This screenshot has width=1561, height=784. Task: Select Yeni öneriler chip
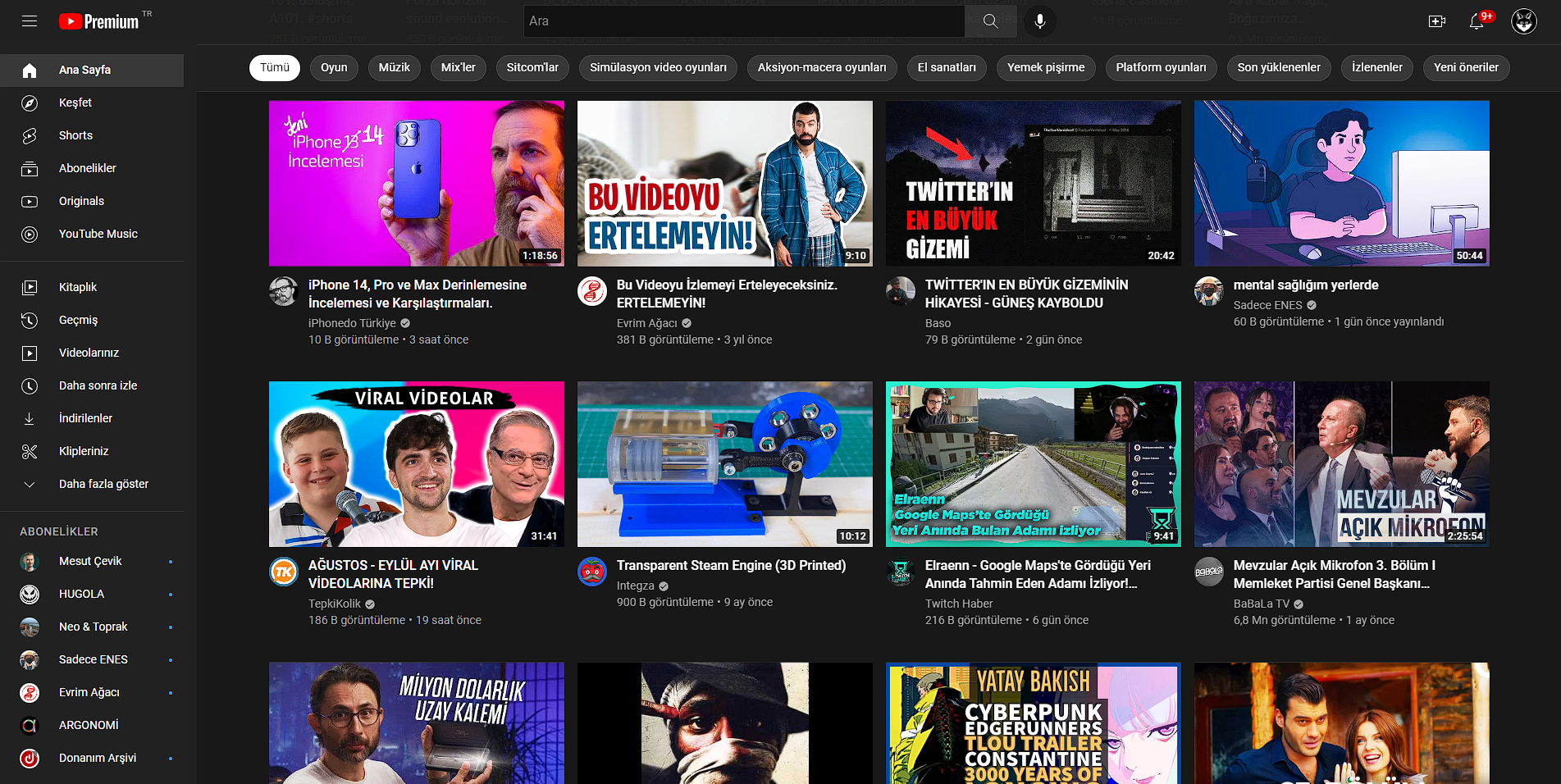(x=1466, y=68)
